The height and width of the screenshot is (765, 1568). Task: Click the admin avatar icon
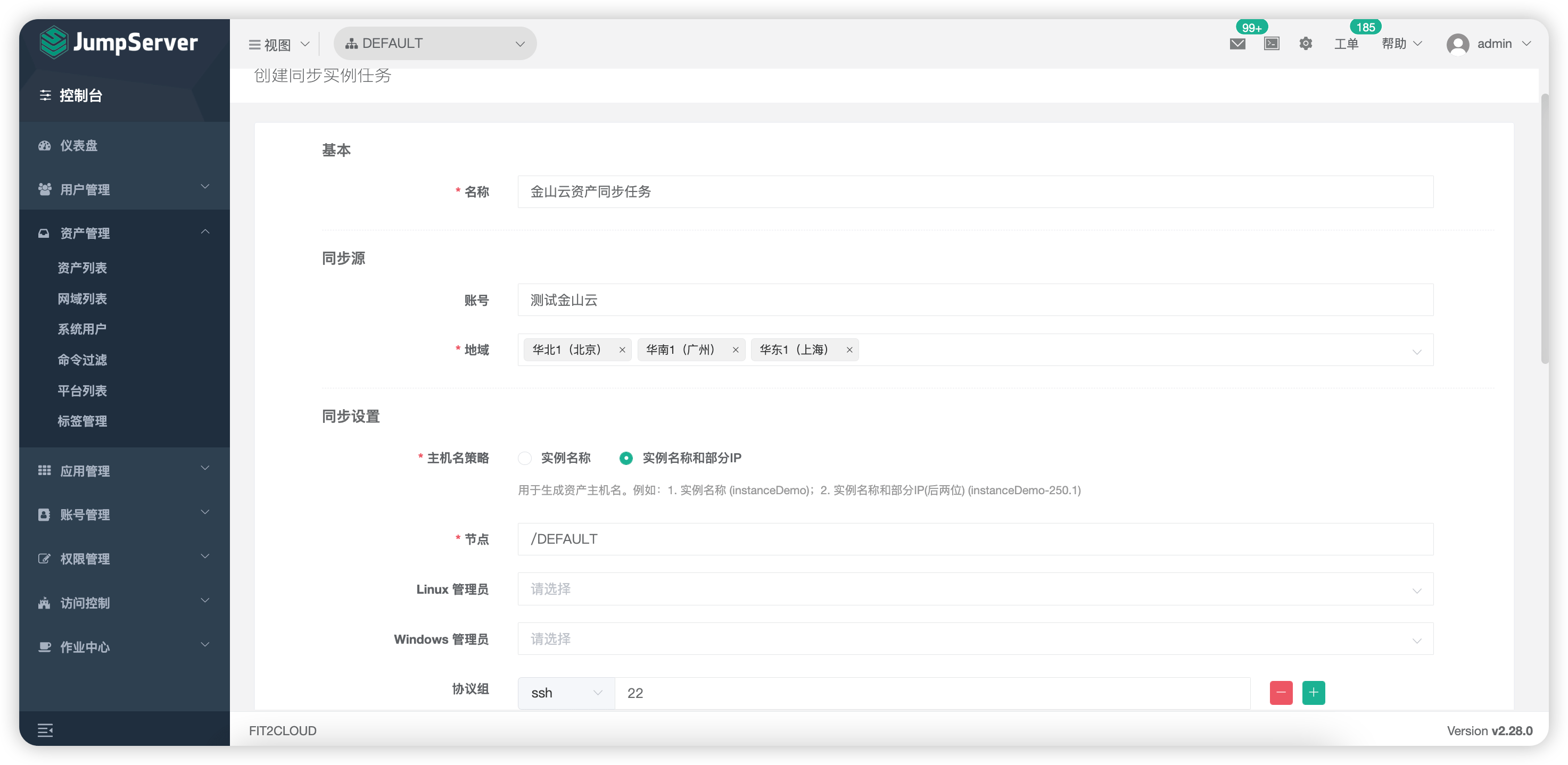1458,43
